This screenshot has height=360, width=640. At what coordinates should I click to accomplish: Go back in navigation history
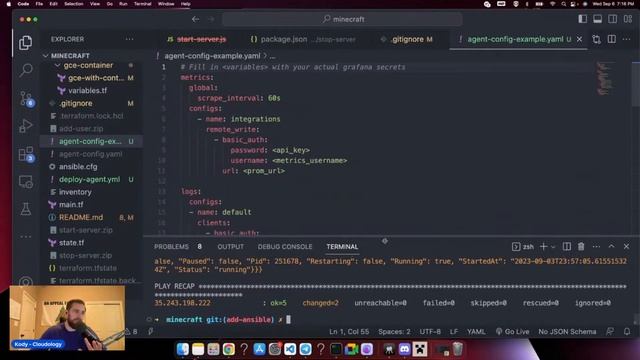pos(196,19)
